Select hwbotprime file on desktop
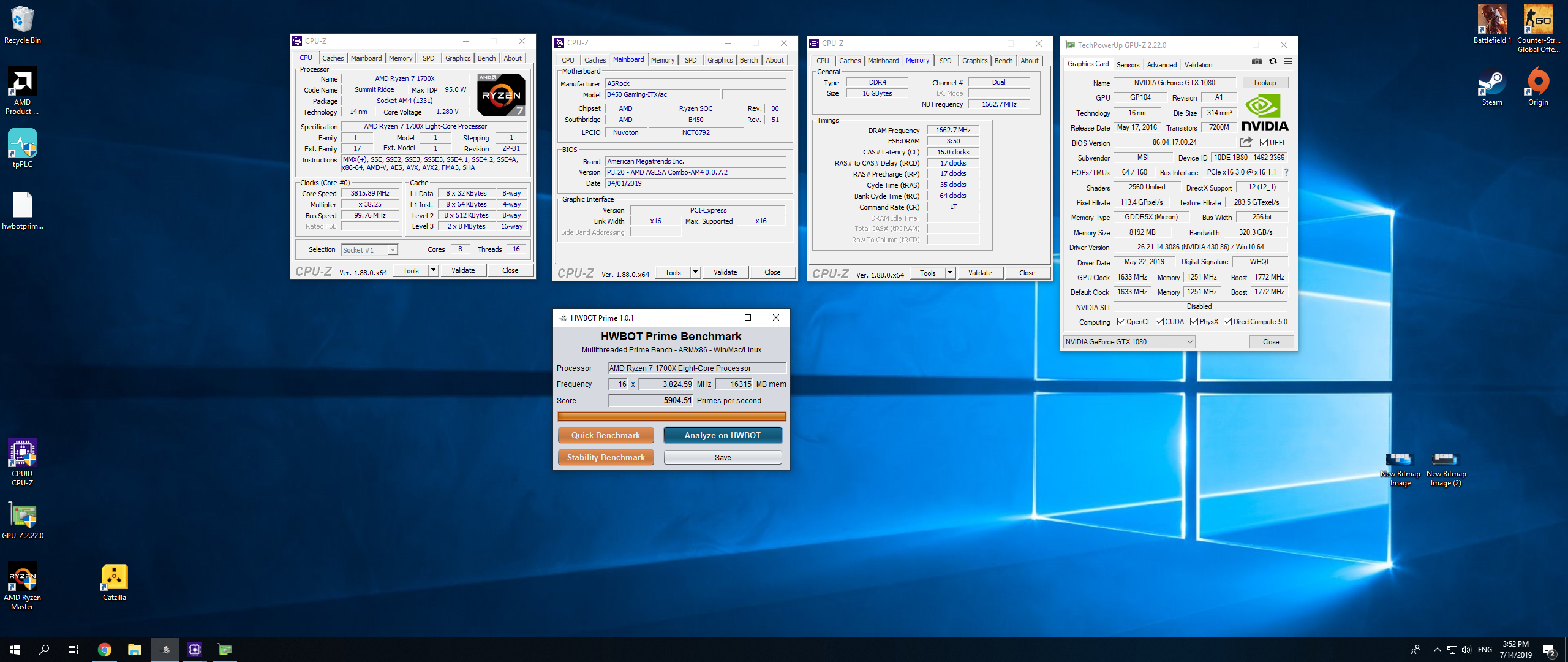This screenshot has width=1568, height=662. [22, 210]
